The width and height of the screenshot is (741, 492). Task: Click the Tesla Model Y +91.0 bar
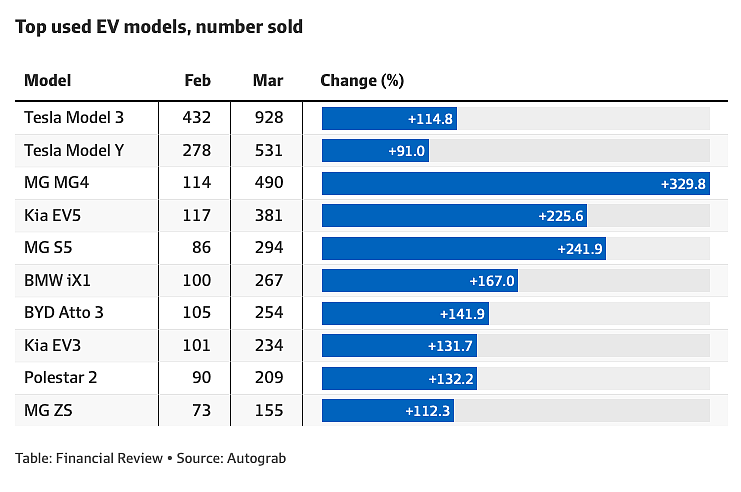(x=375, y=151)
